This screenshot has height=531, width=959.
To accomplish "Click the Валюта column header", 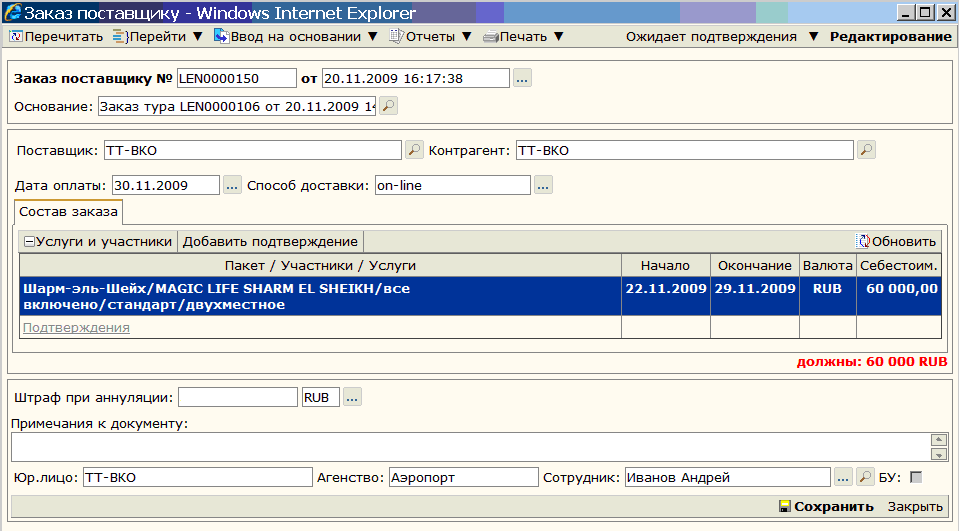I will click(828, 266).
